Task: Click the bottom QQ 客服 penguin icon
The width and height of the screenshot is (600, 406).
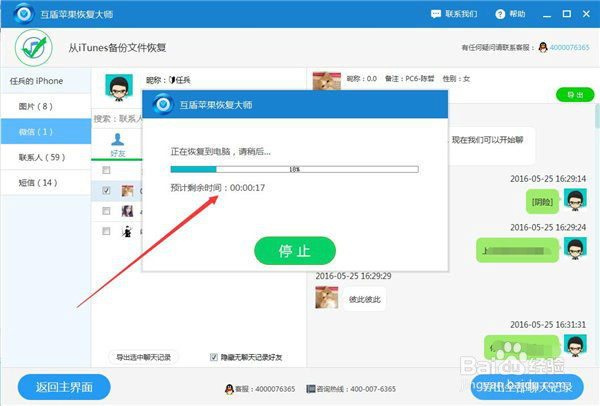Action: (x=229, y=389)
